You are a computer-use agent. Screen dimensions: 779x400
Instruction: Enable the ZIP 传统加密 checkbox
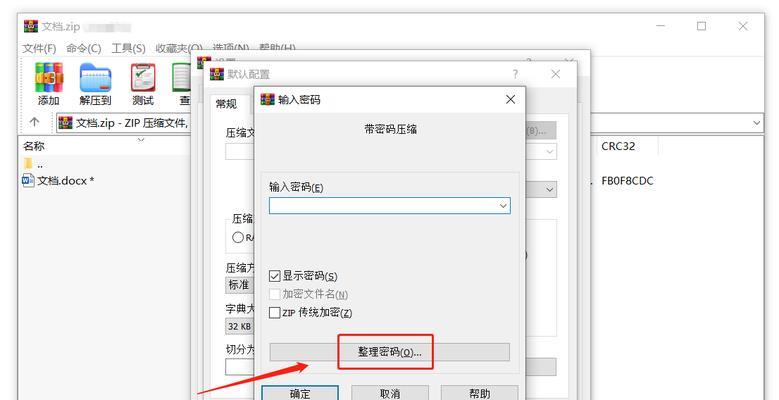coord(274,313)
